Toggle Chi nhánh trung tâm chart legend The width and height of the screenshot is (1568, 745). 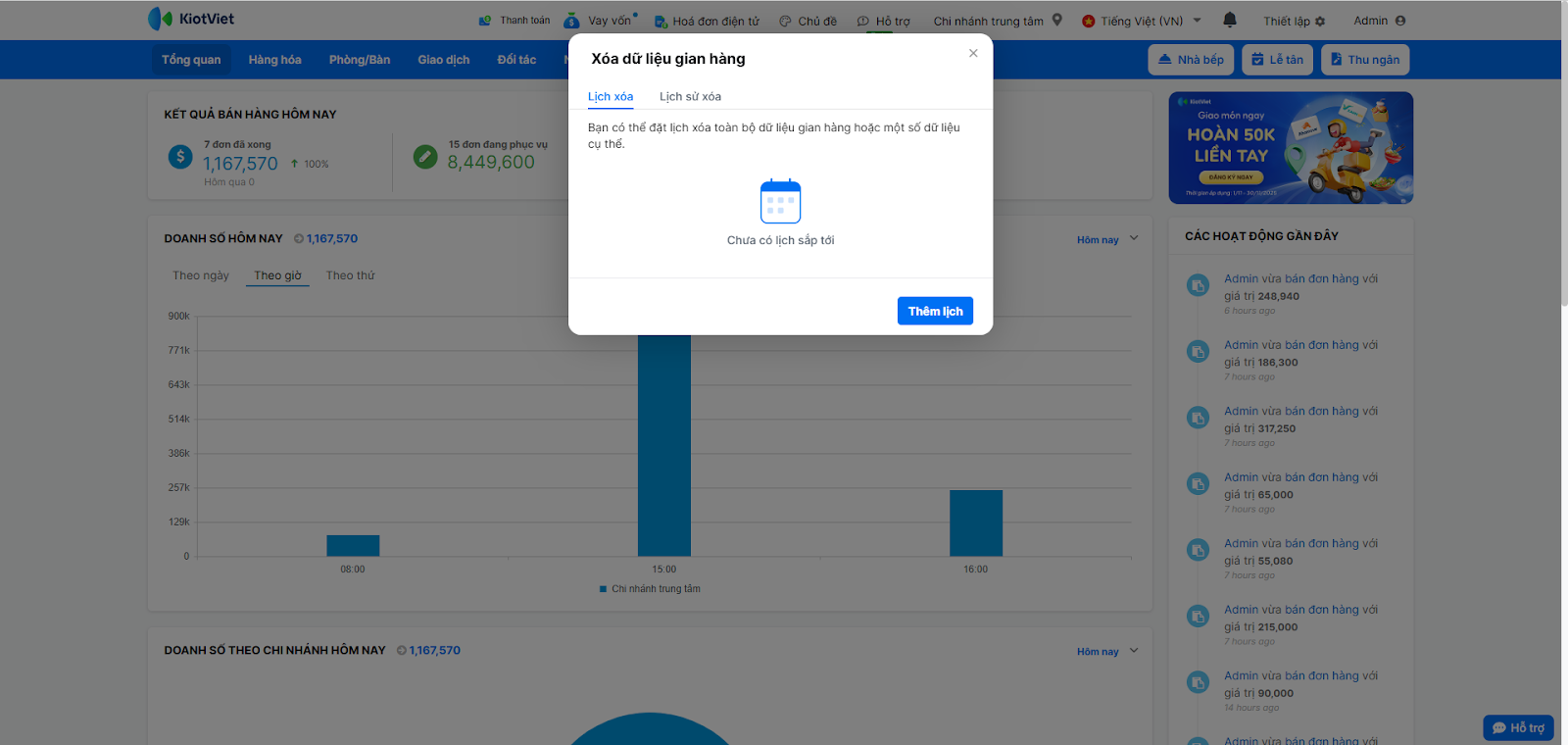pos(650,589)
